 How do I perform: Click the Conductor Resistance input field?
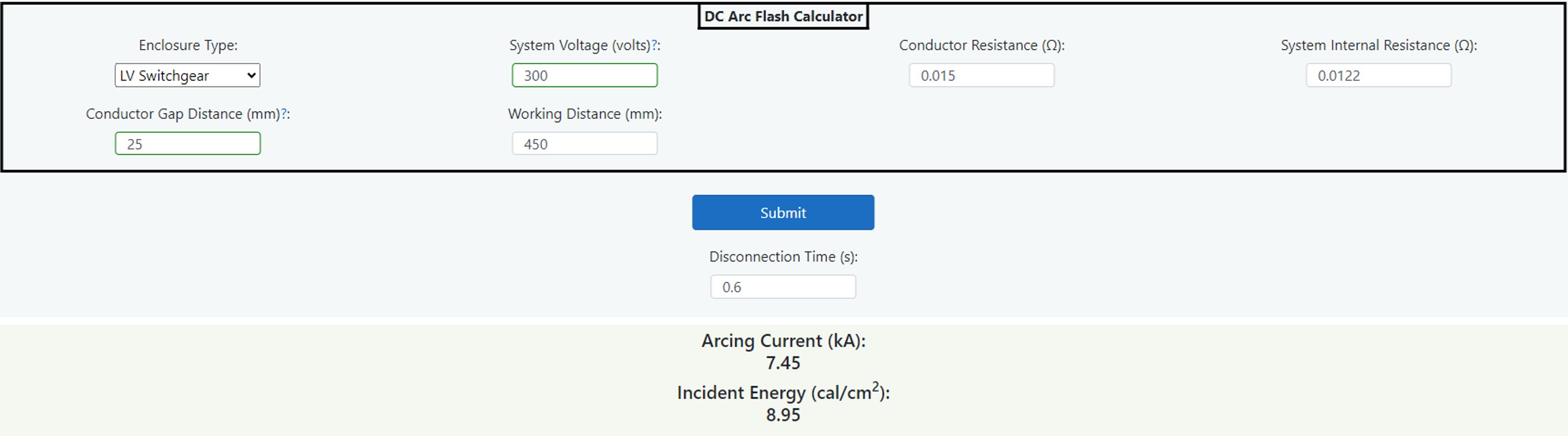click(x=981, y=75)
